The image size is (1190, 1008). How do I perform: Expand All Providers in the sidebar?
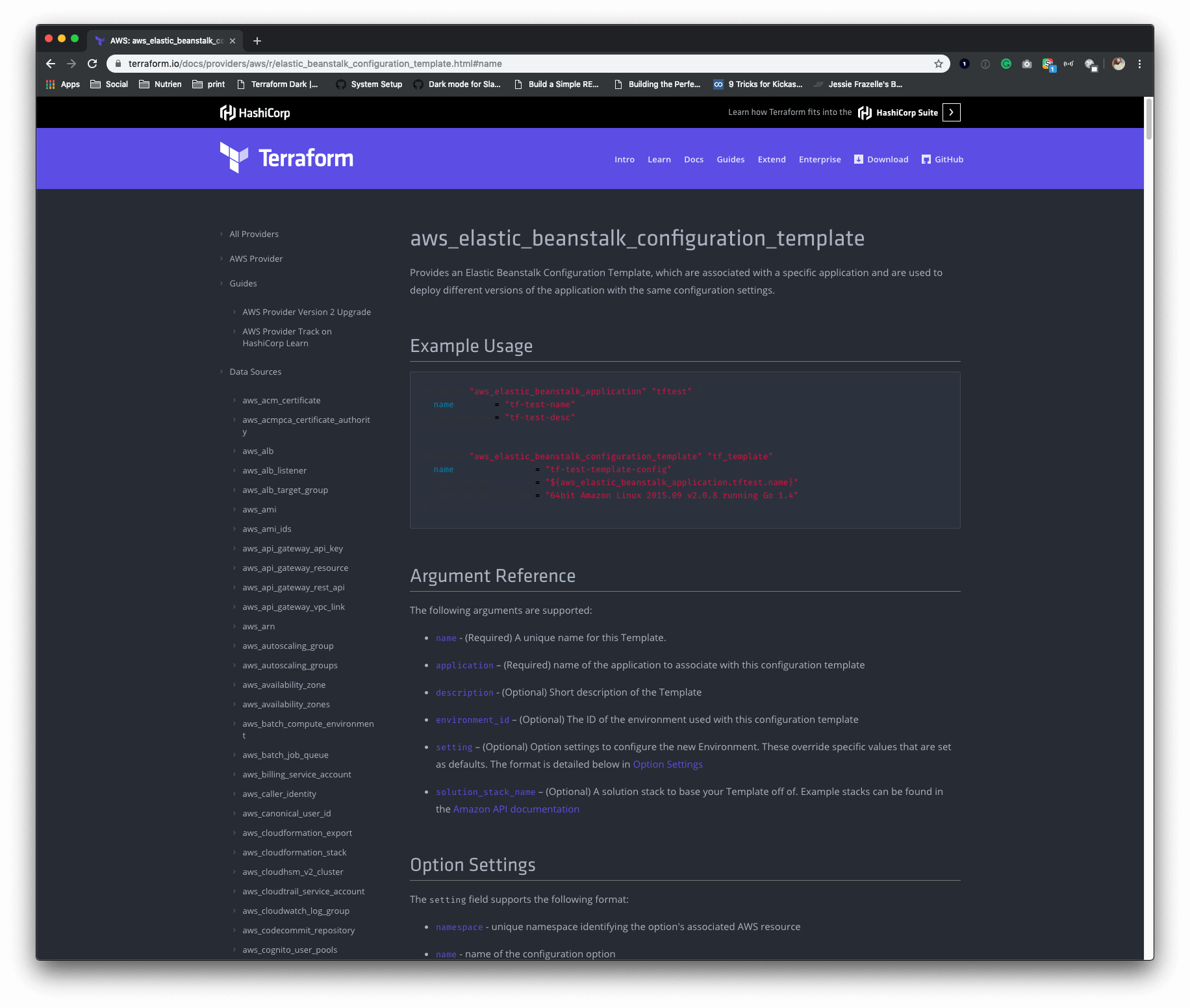pos(253,234)
